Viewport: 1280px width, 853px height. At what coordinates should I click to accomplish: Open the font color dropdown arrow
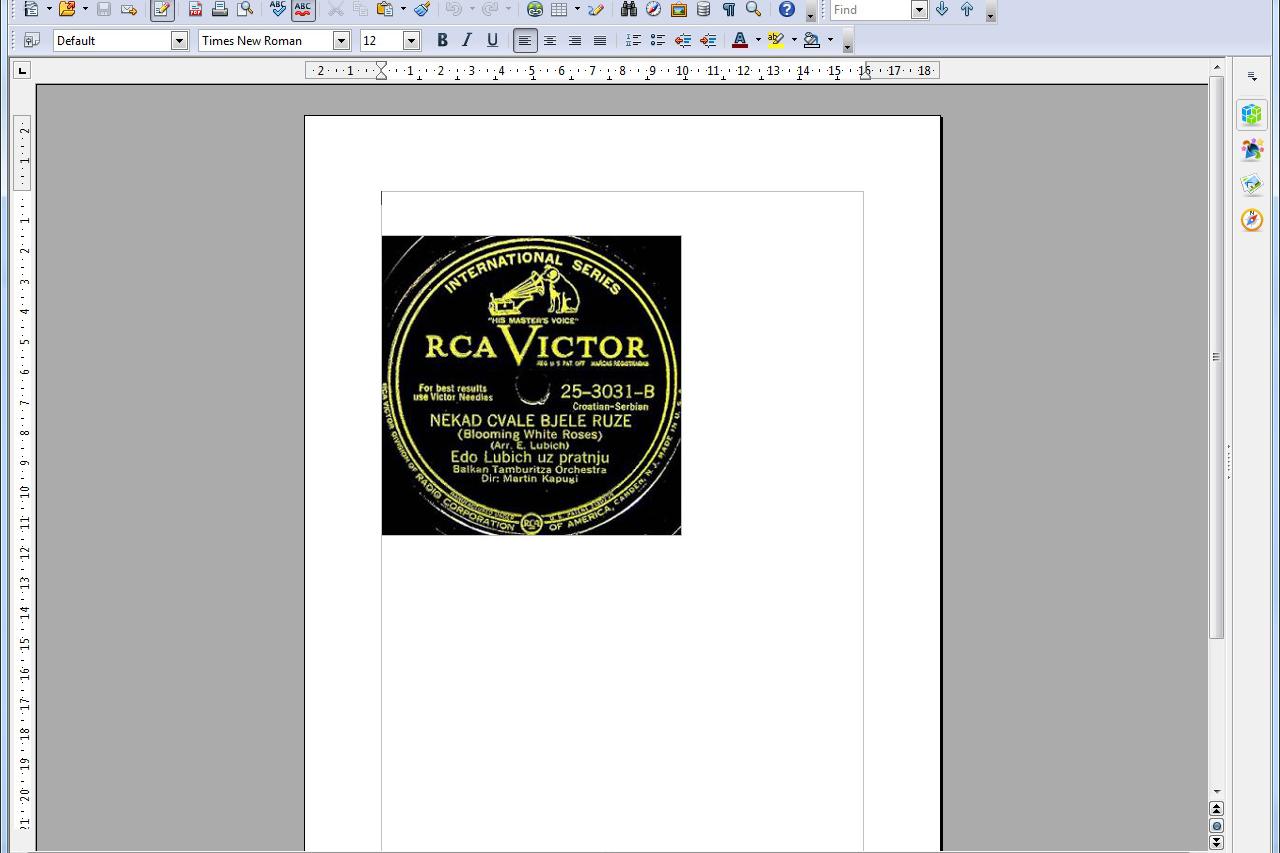(757, 41)
